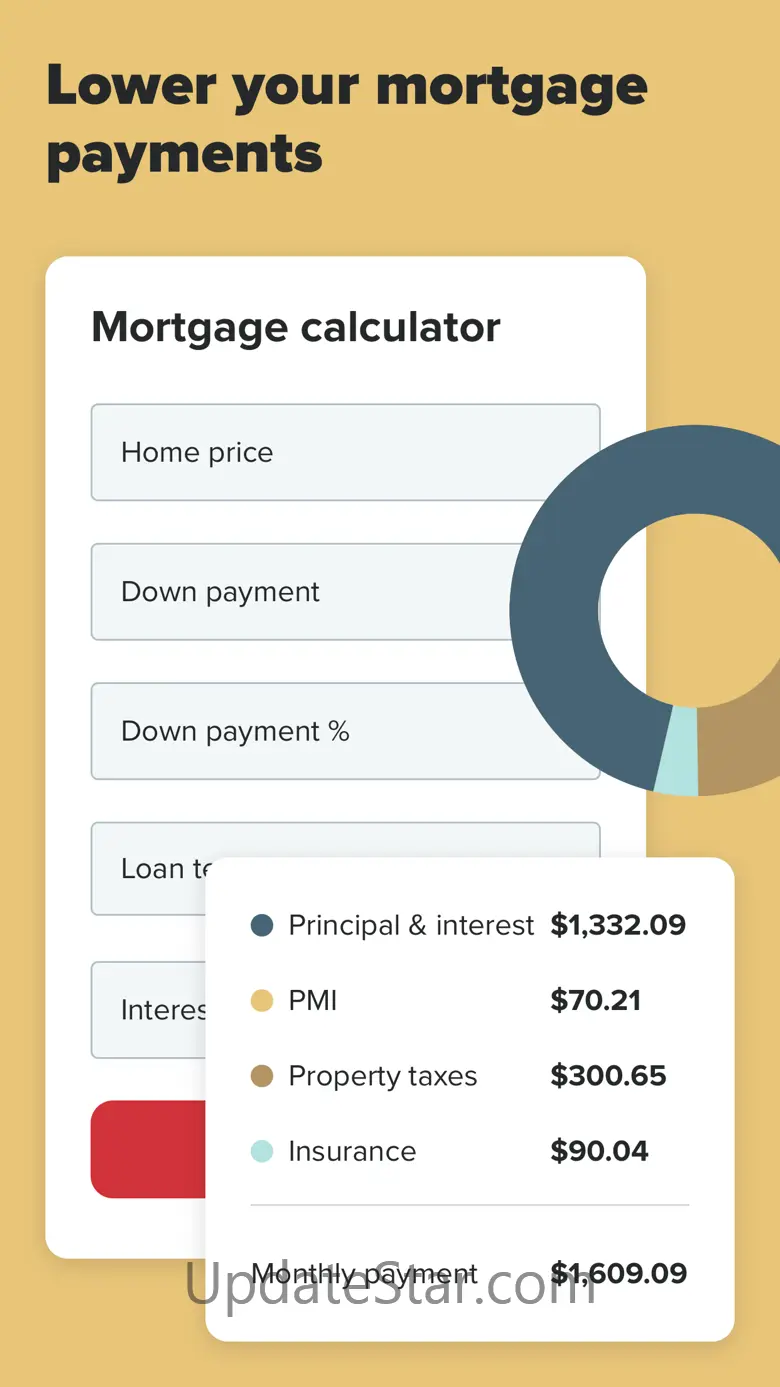
Task: Click the Insurance amount $90.04
Action: (599, 1151)
